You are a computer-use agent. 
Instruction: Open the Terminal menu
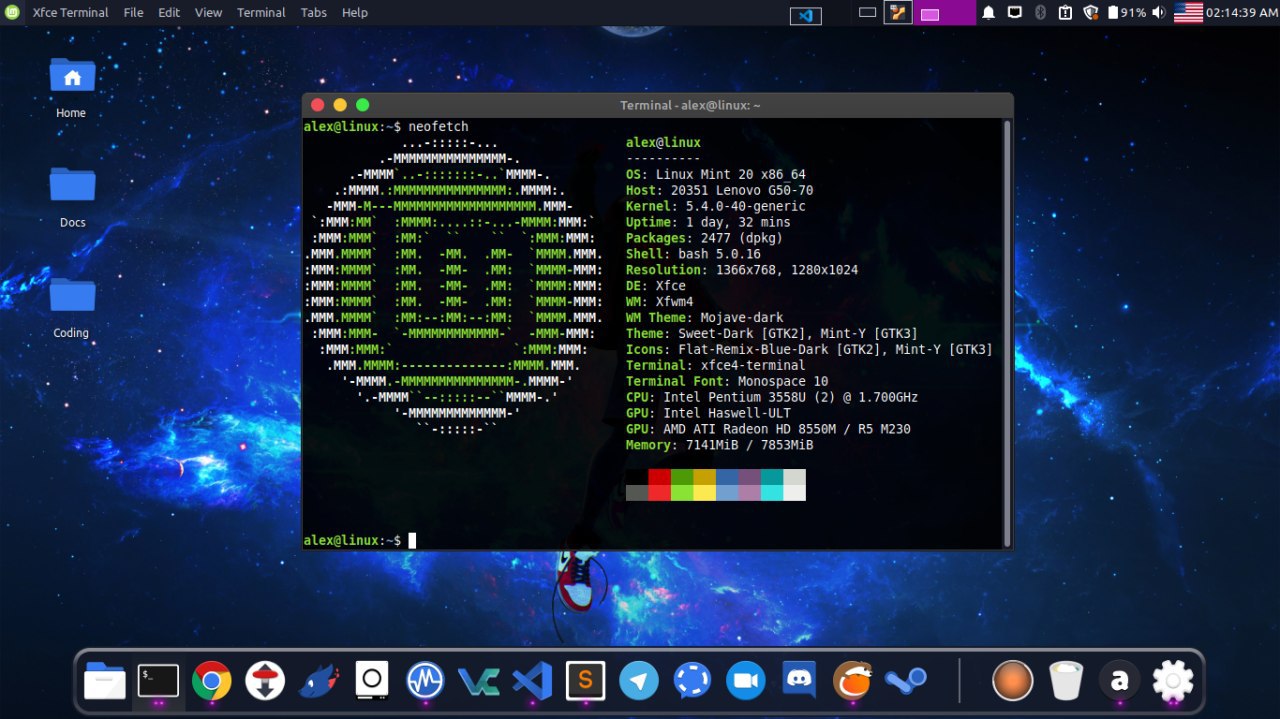(x=261, y=12)
